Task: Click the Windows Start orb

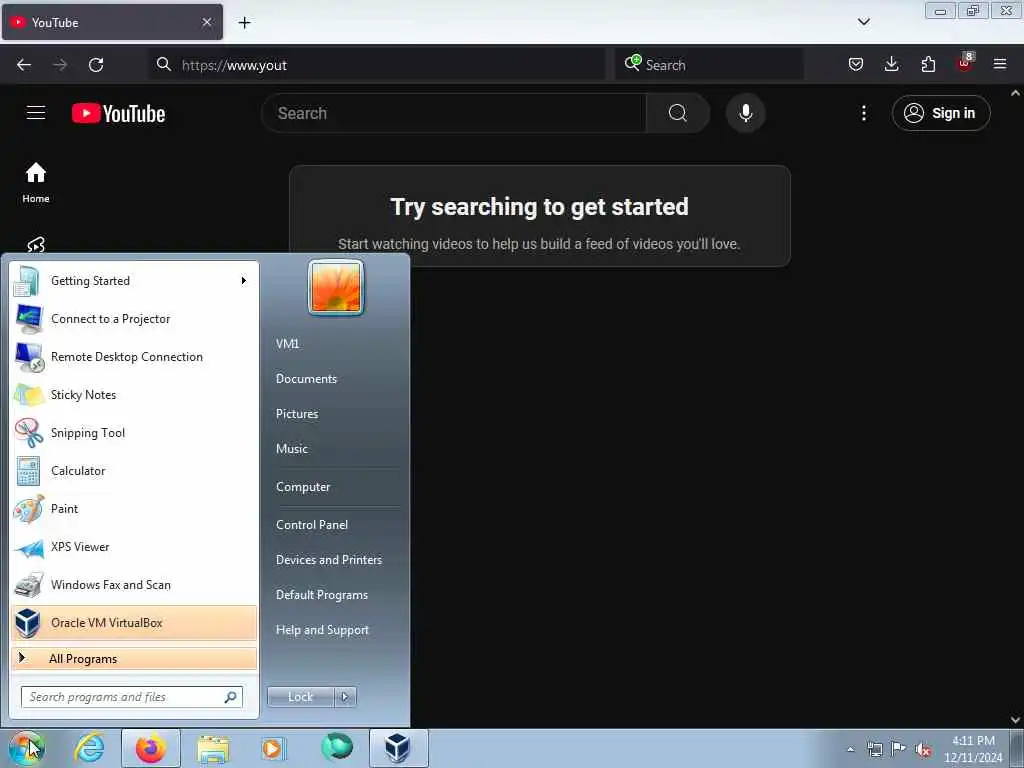Action: 25,748
